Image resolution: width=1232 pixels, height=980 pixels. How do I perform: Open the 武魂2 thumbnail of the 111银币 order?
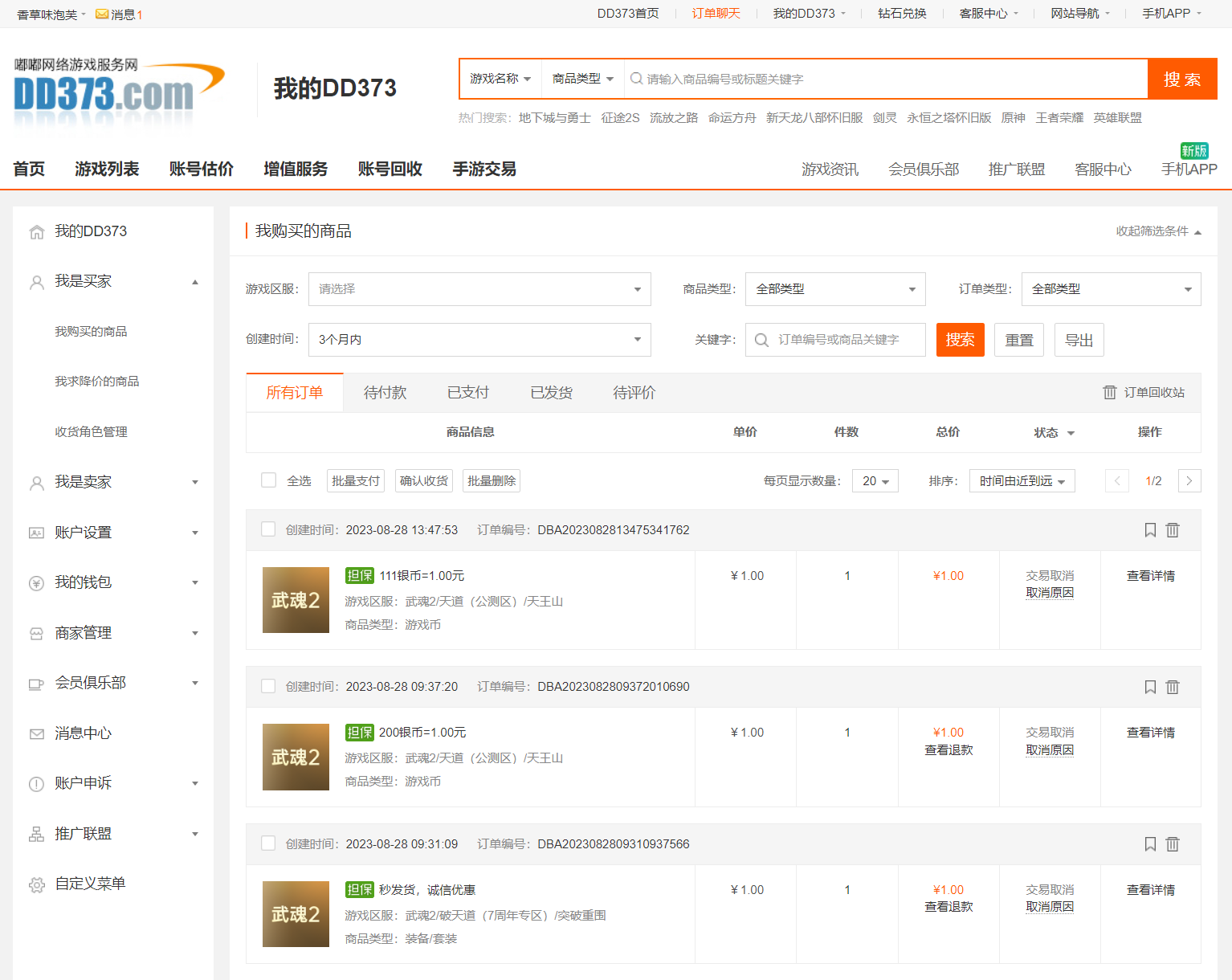tap(296, 600)
